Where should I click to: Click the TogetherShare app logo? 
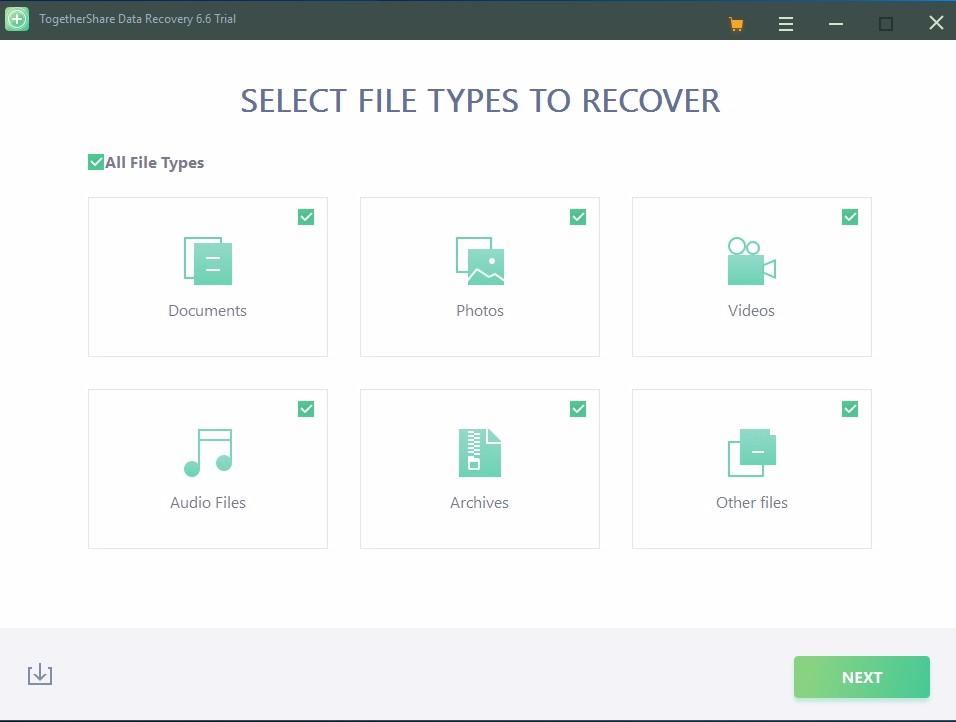pos(17,19)
